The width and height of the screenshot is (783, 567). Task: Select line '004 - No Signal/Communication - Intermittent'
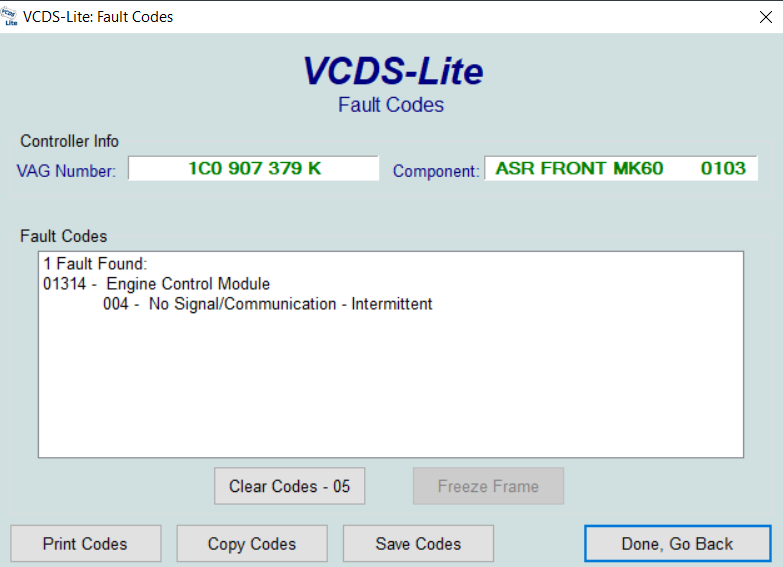pyautogui.click(x=268, y=304)
